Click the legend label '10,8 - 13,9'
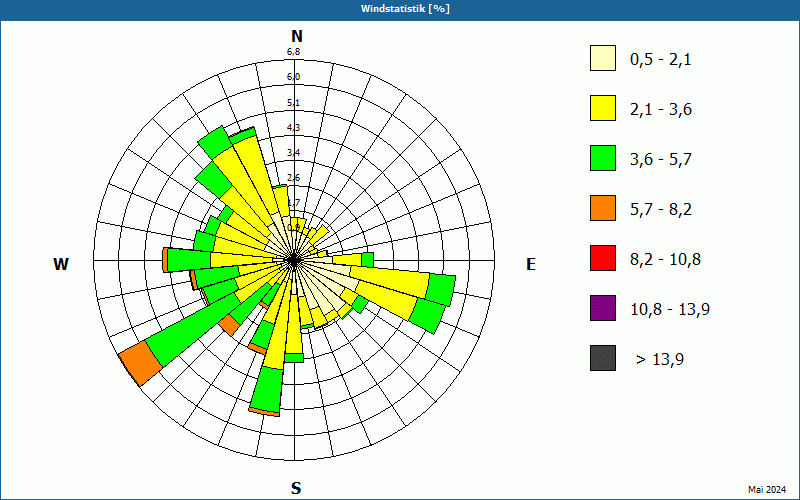 click(670, 310)
